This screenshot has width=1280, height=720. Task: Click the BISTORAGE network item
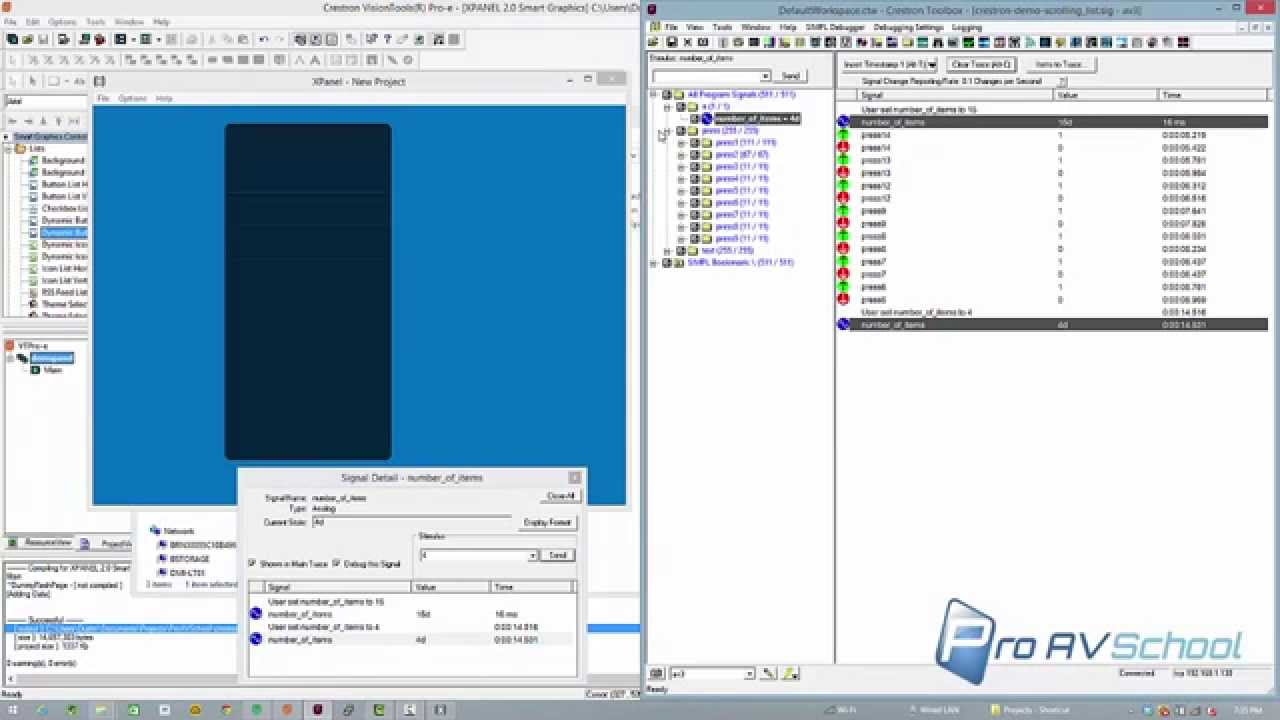[188, 559]
